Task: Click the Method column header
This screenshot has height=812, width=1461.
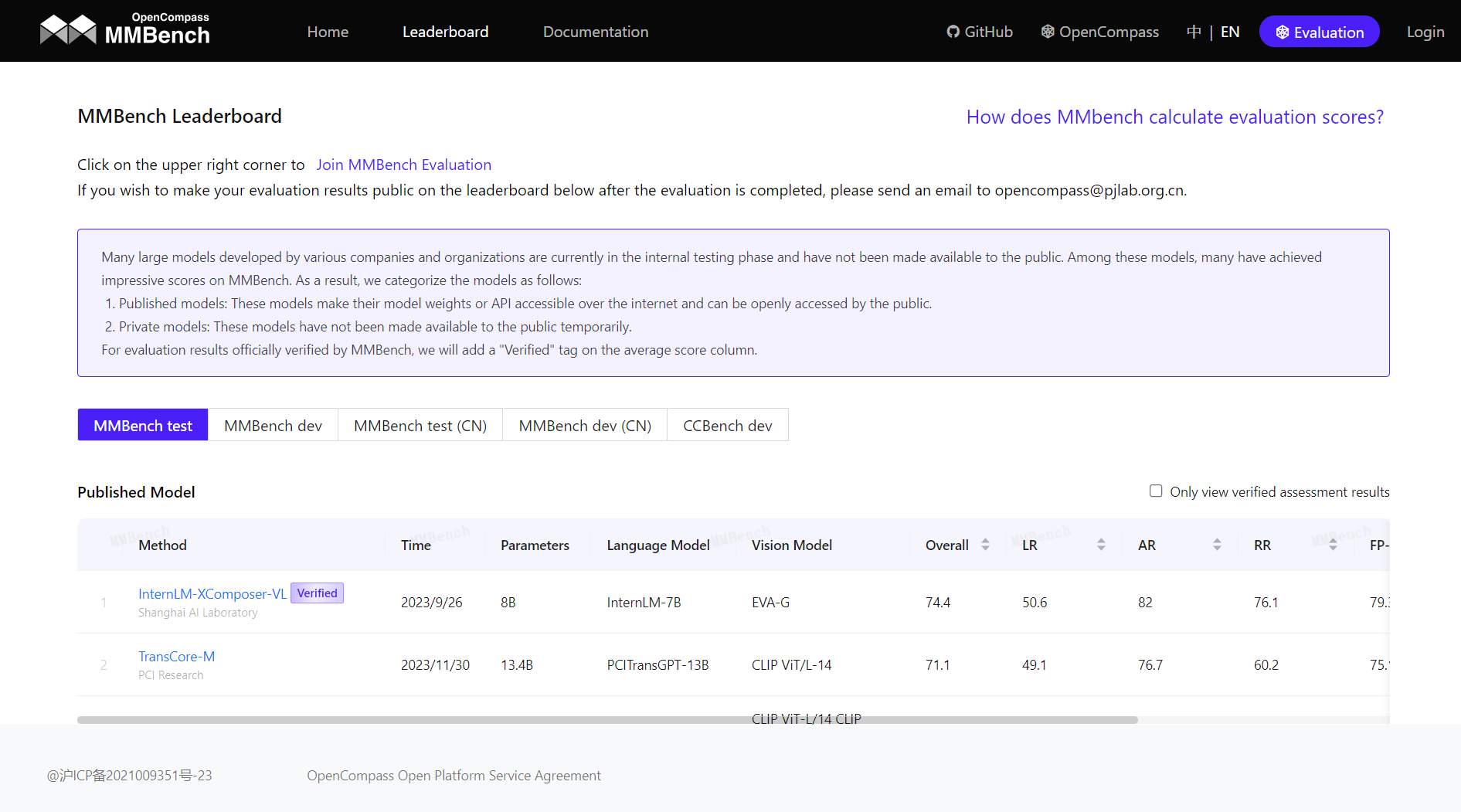Action: (162, 545)
